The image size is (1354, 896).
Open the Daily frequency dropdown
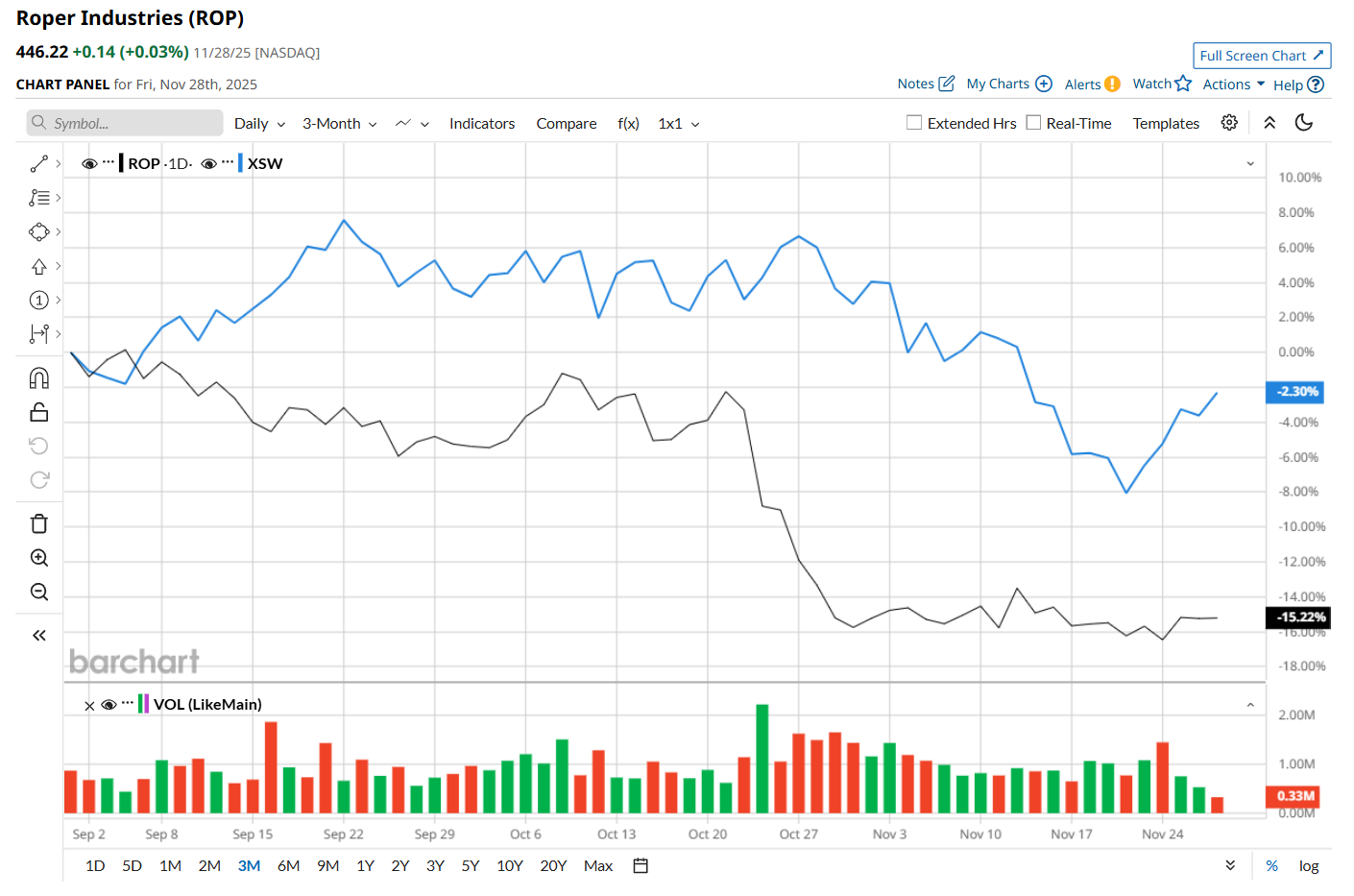260,124
